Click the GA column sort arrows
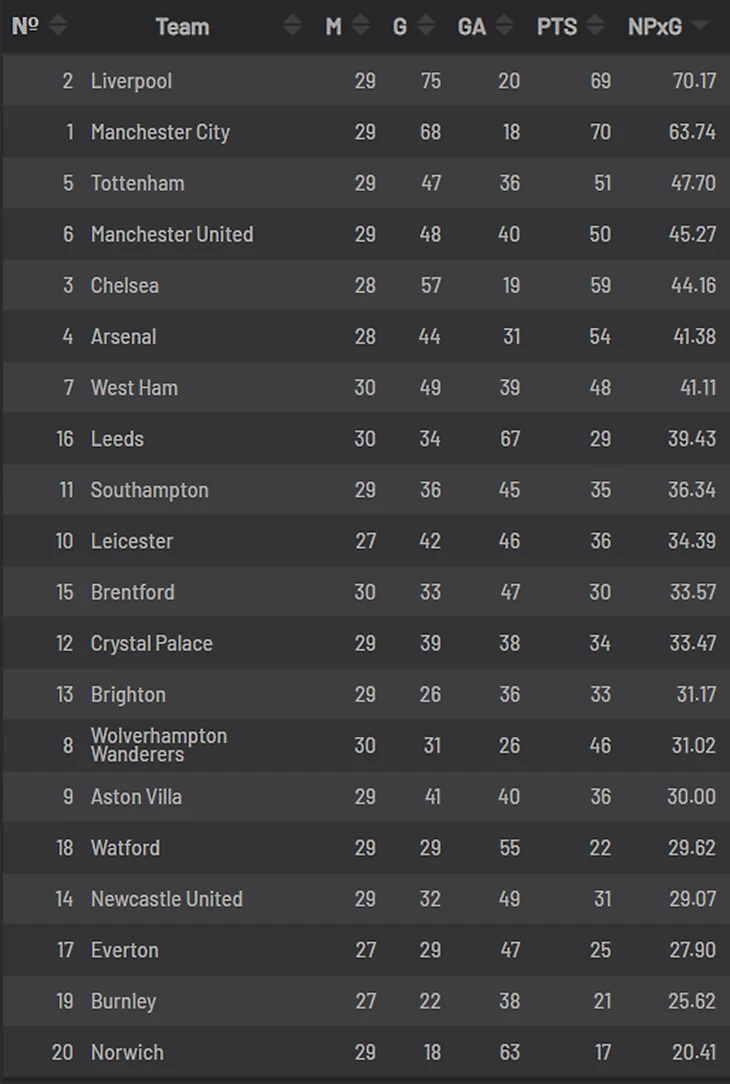 [505, 26]
